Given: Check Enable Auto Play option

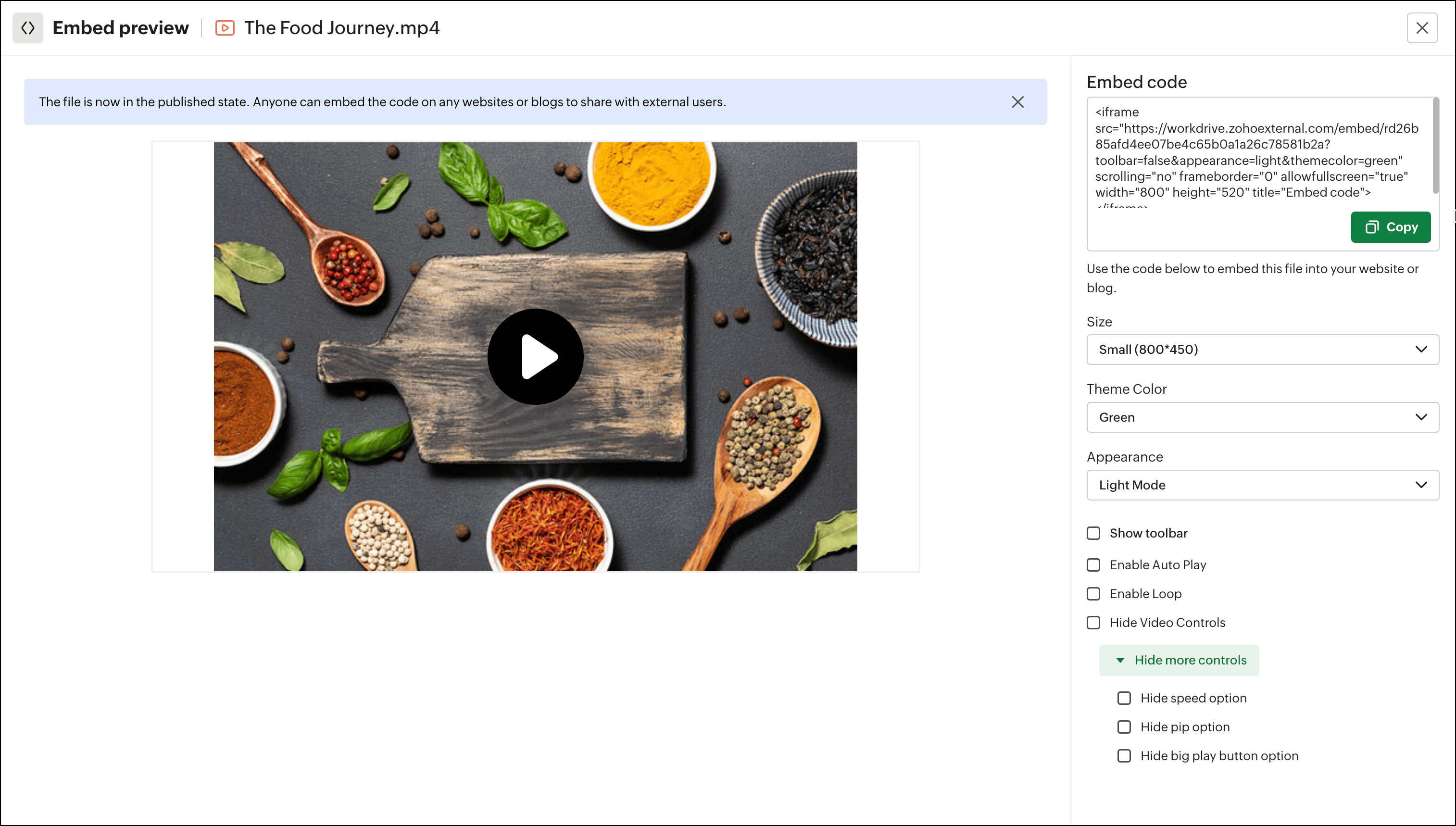Looking at the screenshot, I should pos(1093,565).
